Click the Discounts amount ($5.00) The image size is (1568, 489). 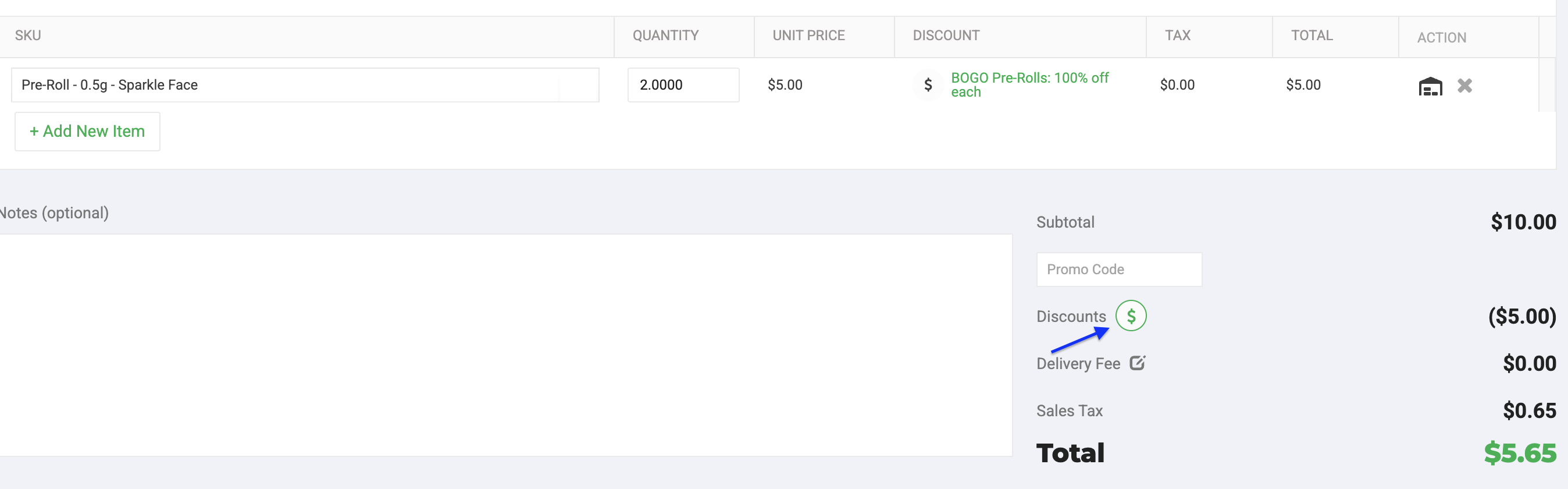pos(1521,316)
